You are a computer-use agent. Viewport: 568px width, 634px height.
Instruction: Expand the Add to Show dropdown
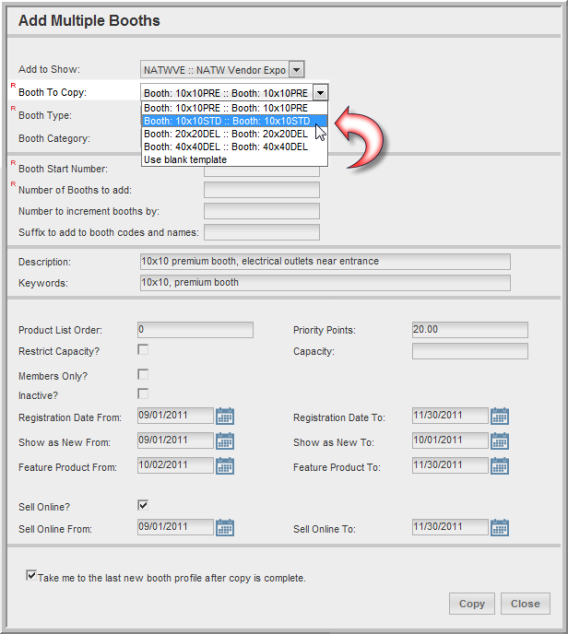click(x=296, y=70)
